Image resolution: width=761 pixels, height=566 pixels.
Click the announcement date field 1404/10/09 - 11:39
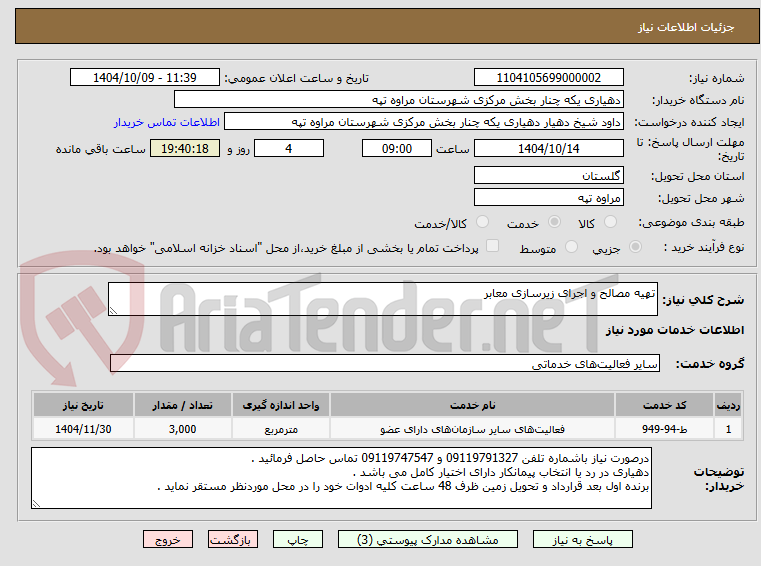(x=145, y=77)
